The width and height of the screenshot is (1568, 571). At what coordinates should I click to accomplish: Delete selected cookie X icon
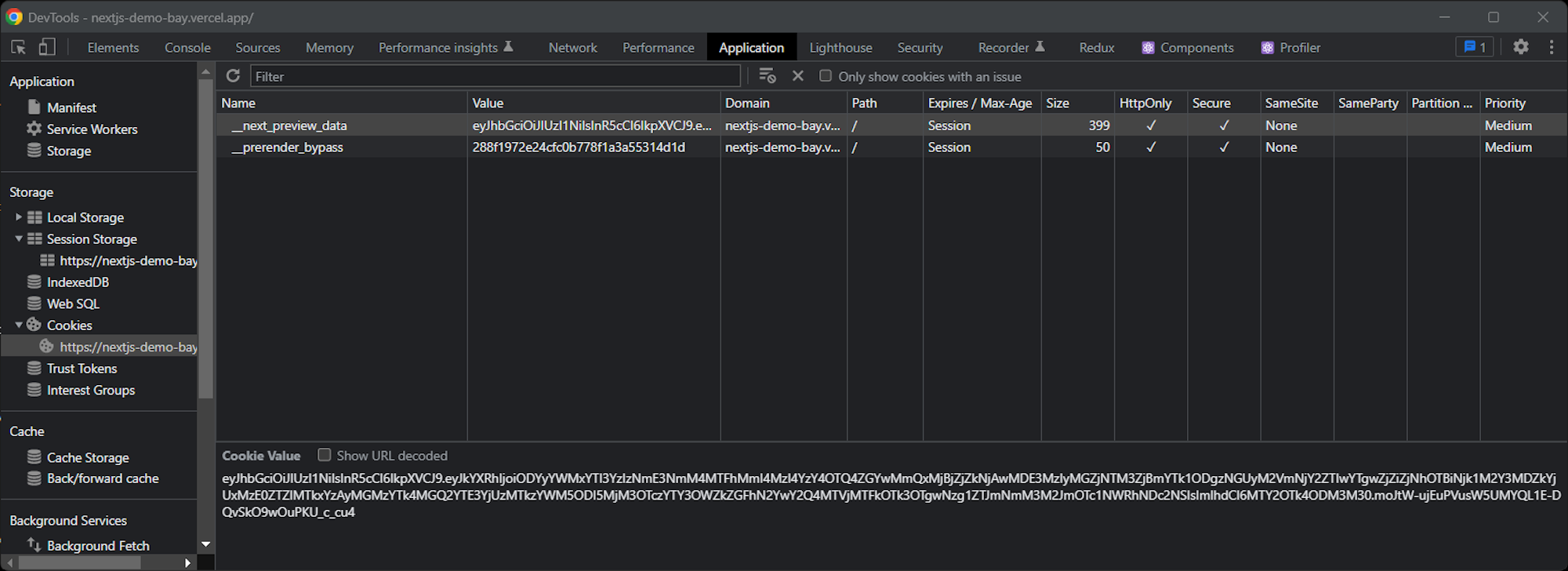coord(798,76)
